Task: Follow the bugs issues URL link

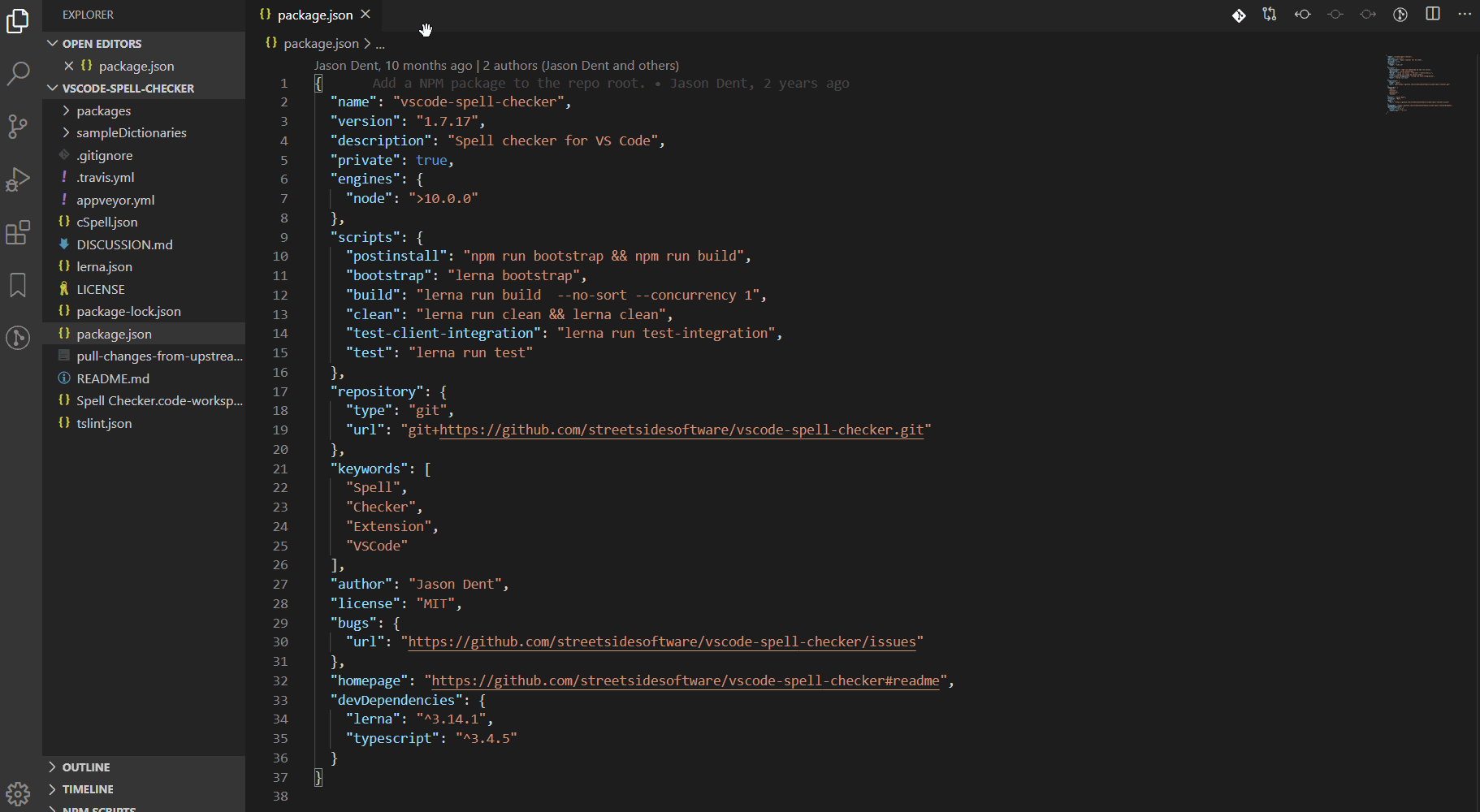Action: [x=662, y=641]
